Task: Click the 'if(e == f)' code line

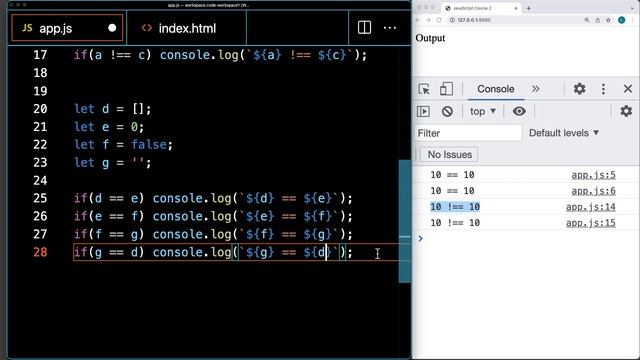Action: (213, 216)
